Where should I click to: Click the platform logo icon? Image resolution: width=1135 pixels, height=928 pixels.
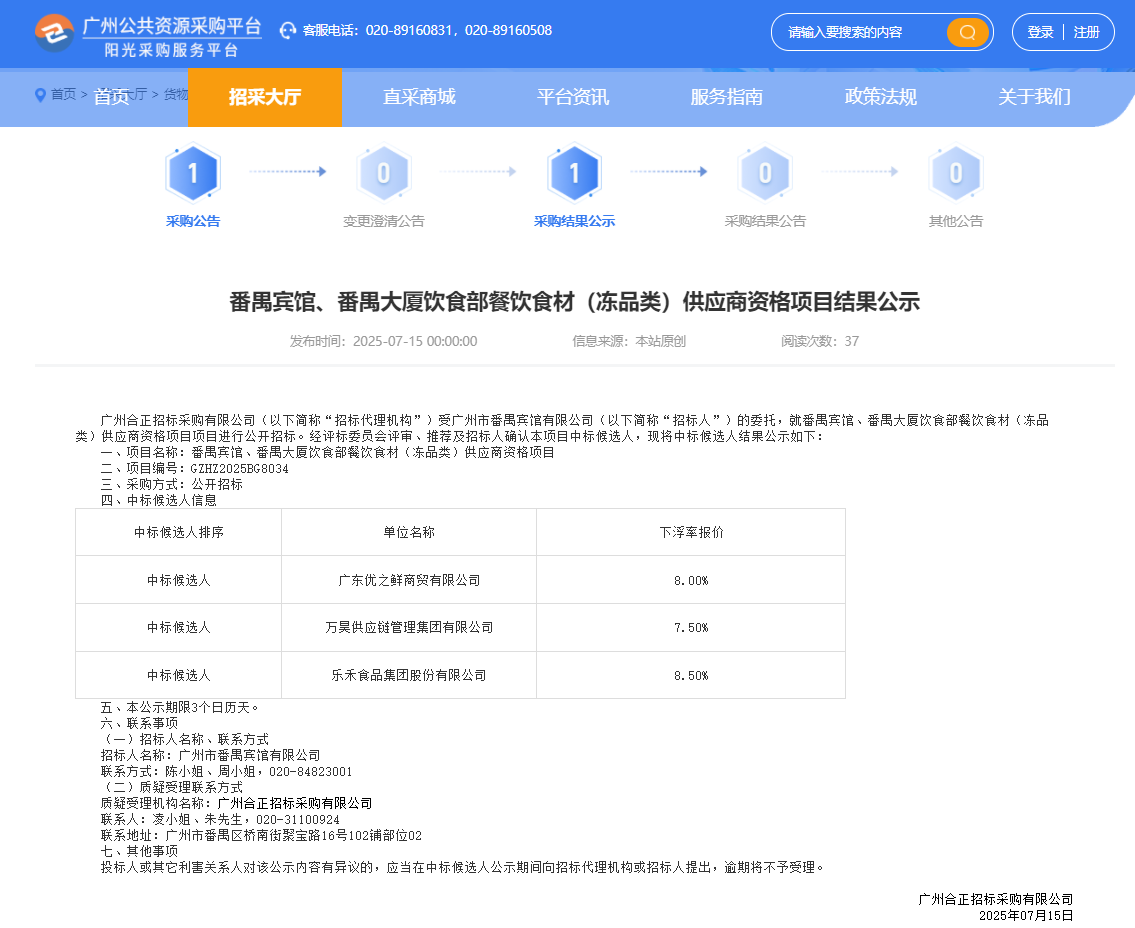click(x=54, y=32)
